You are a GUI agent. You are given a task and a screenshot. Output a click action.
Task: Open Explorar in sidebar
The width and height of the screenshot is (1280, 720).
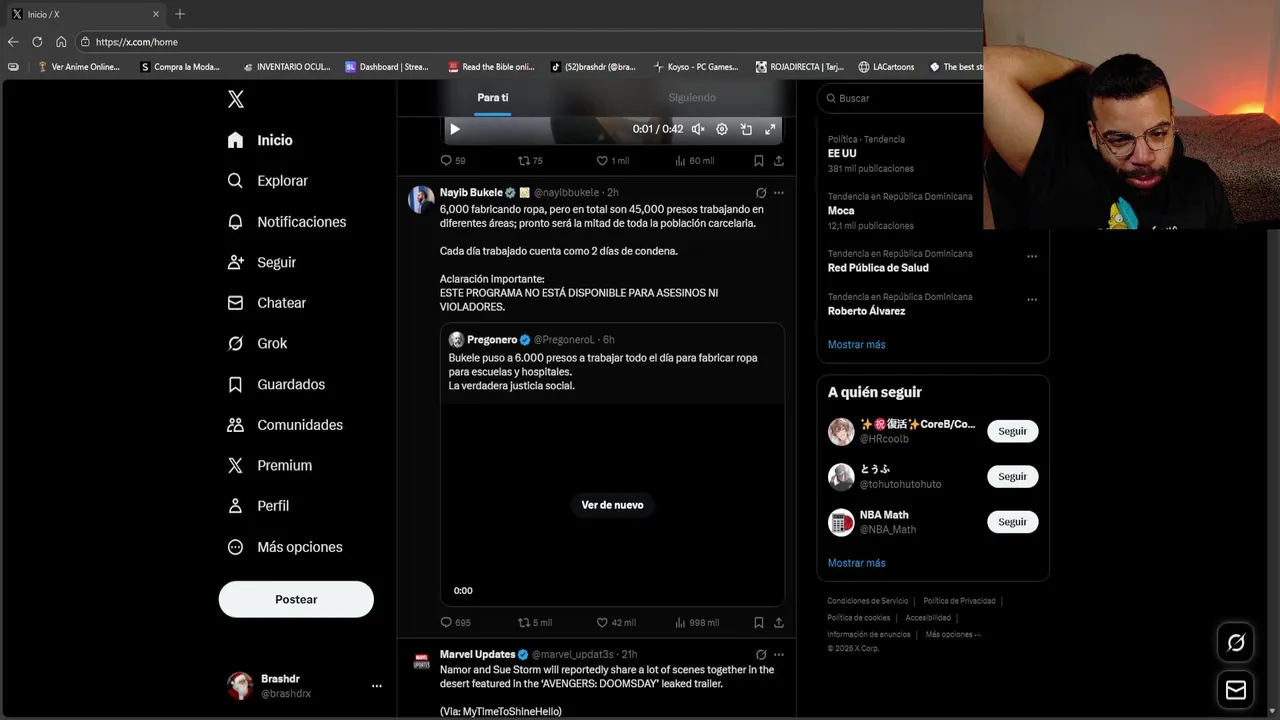[x=267, y=181]
